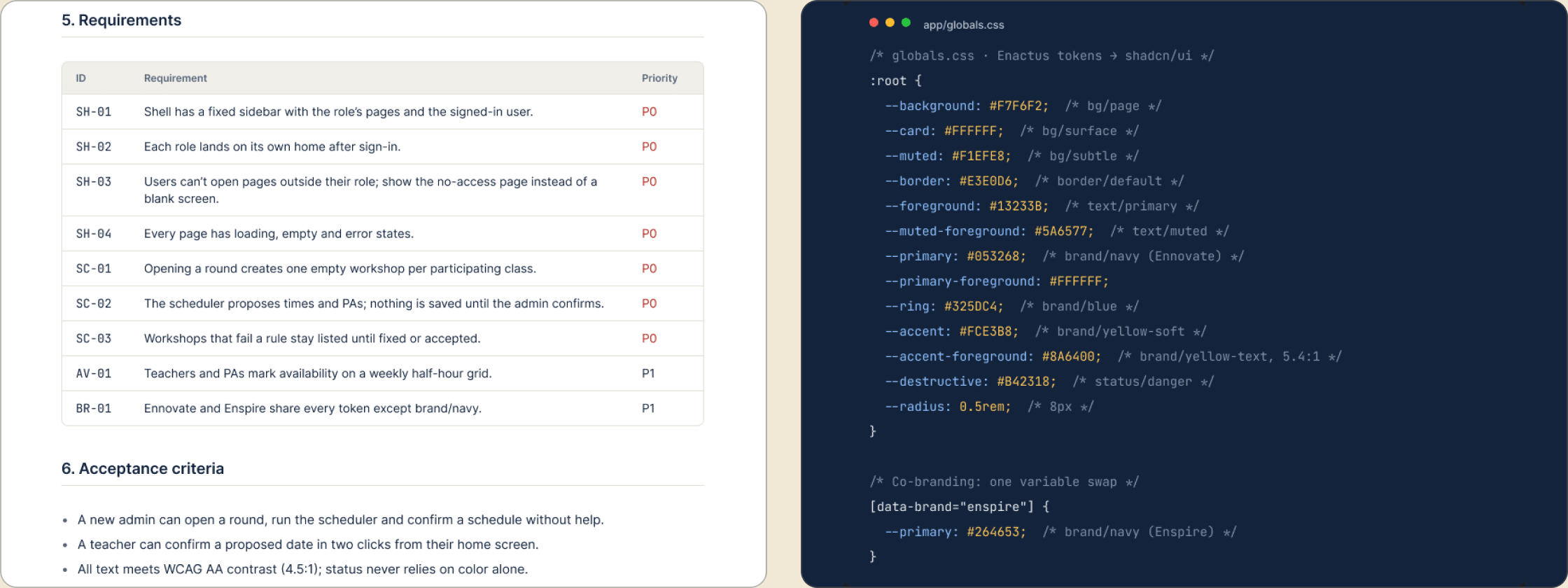Click the --border: #E3E0D6 declaration
Image resolution: width=1568 pixels, height=588 pixels.
pos(951,181)
